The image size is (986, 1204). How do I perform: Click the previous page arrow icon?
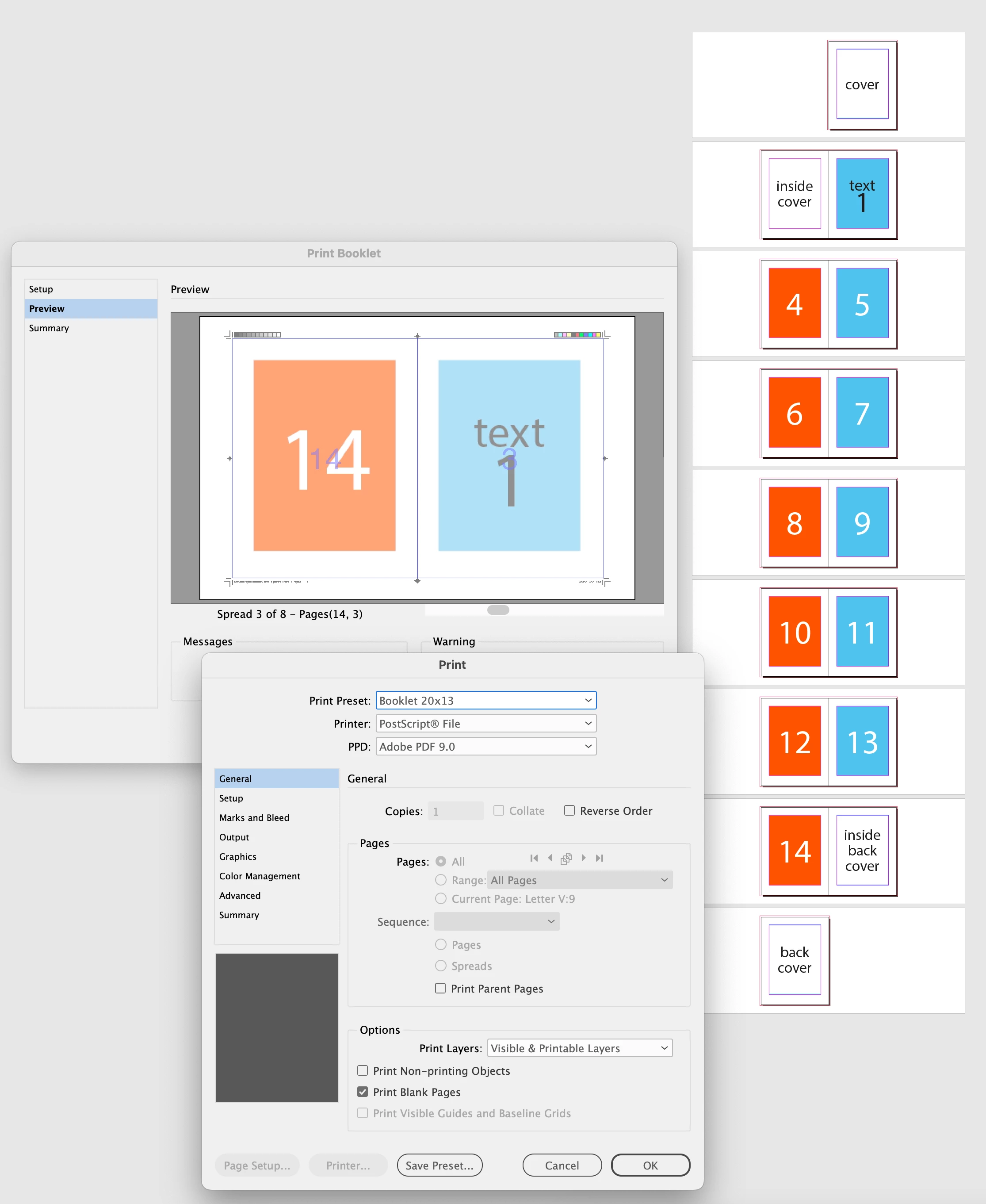coord(550,858)
